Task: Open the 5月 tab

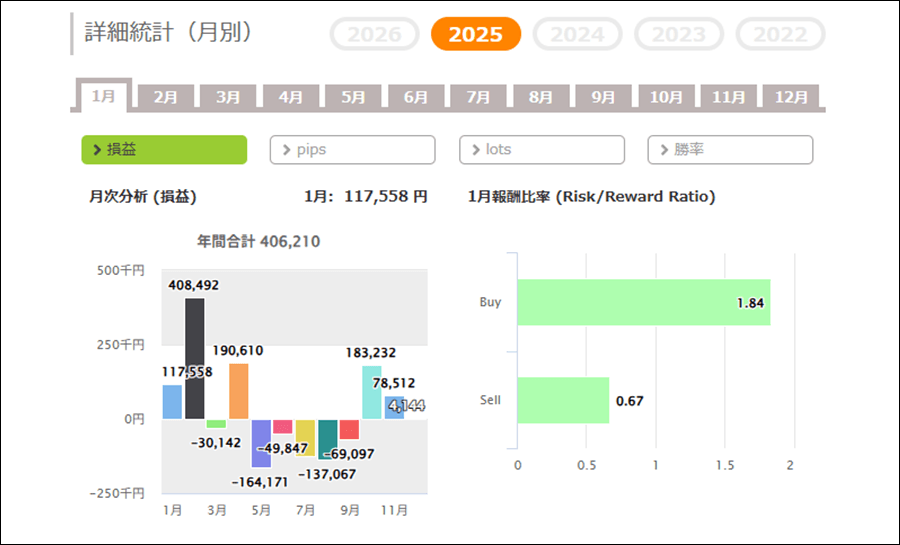Action: [354, 96]
